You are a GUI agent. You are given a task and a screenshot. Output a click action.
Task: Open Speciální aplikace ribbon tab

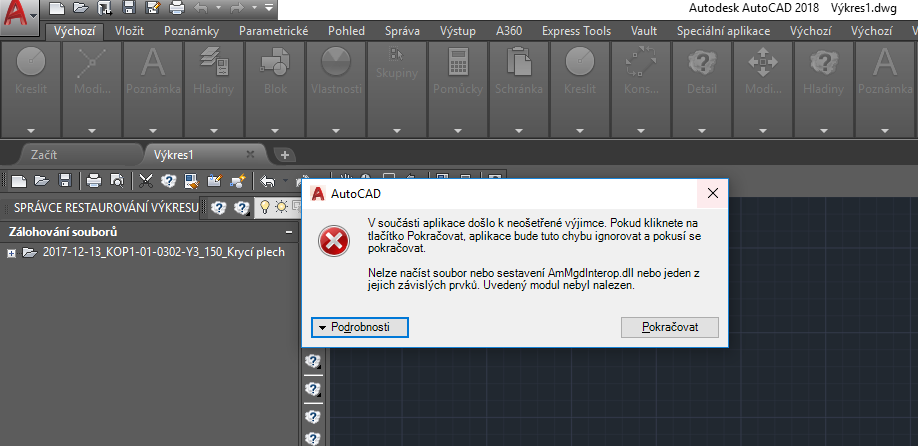723,31
